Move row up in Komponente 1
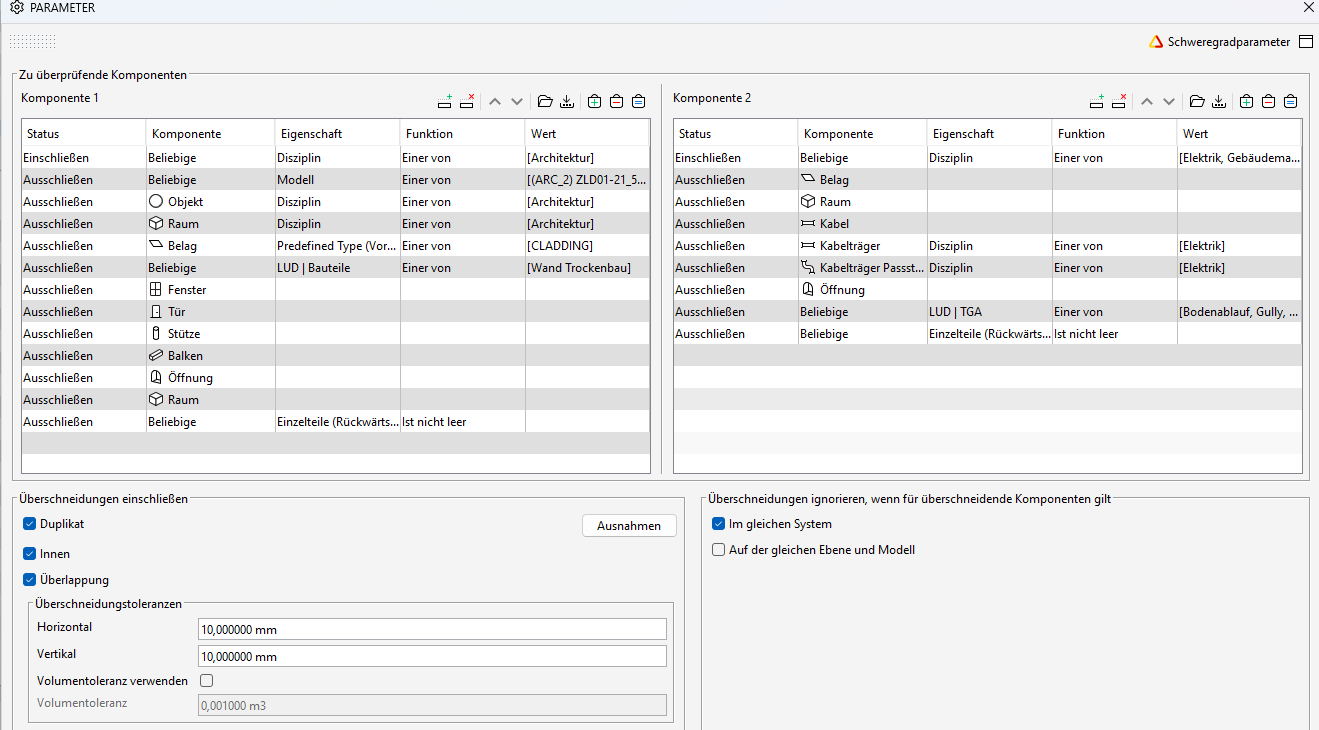 point(494,101)
